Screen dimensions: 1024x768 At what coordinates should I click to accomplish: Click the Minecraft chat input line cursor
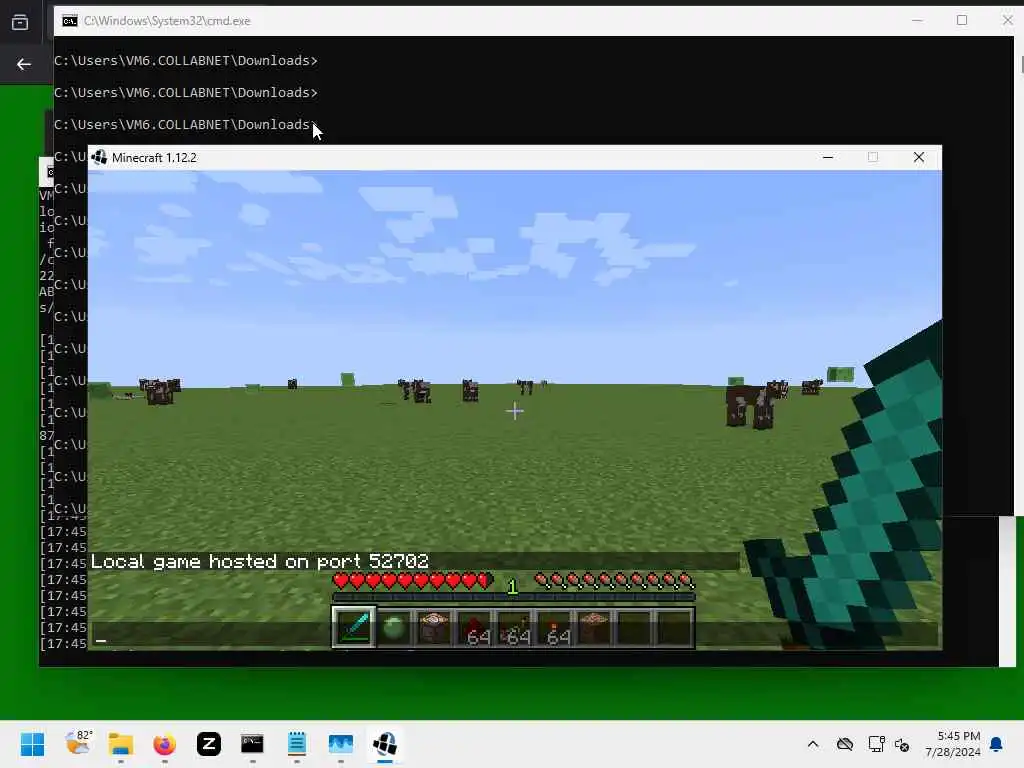click(x=101, y=641)
